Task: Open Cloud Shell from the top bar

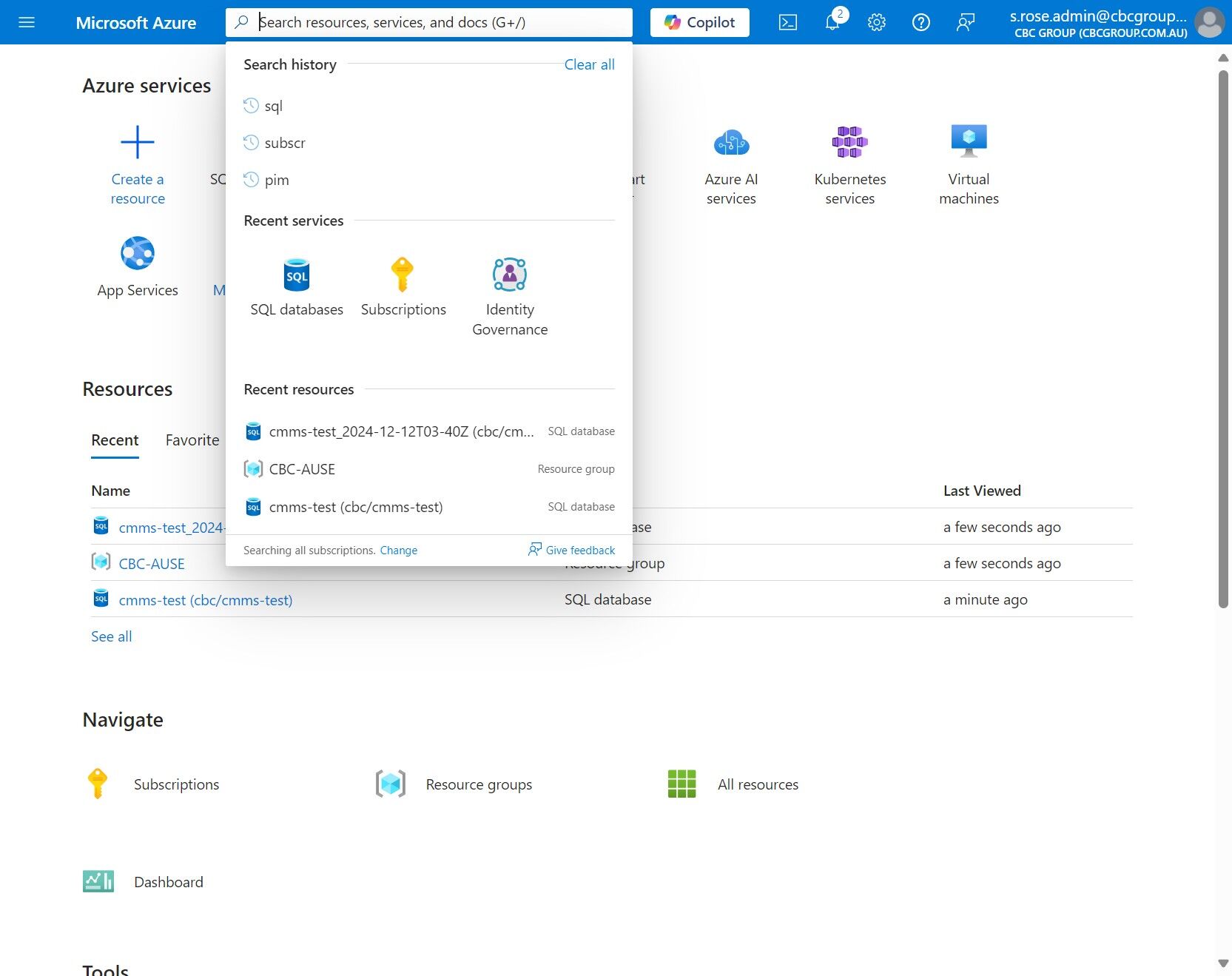Action: tap(788, 22)
